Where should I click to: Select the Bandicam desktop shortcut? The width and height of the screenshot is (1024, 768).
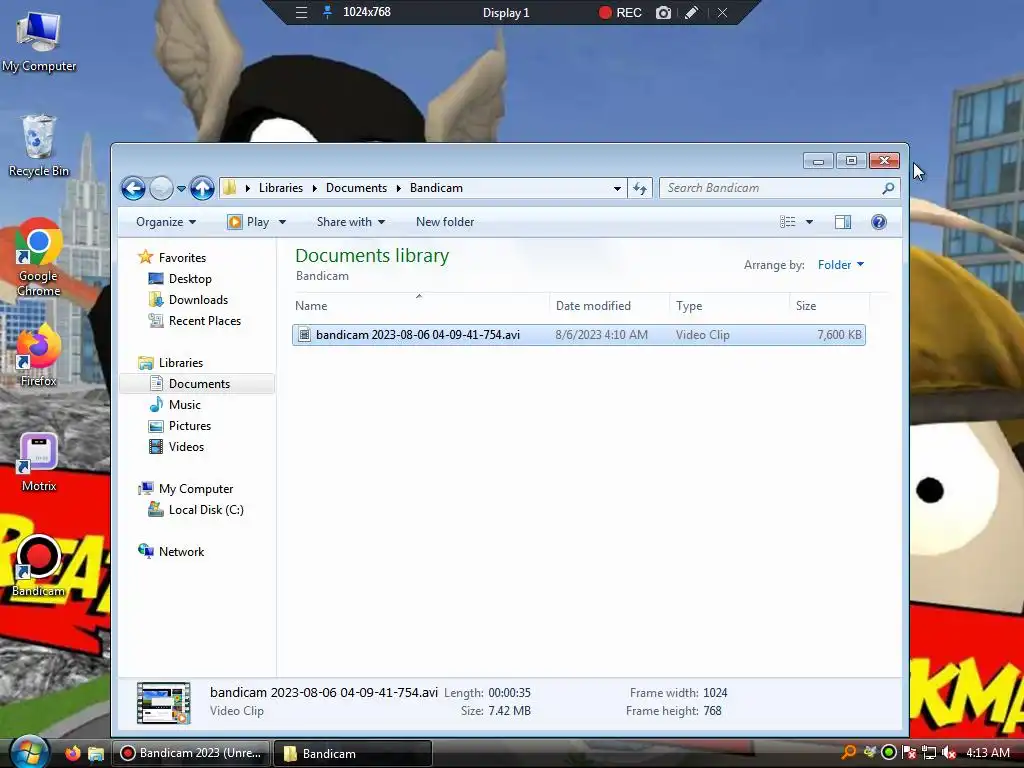[39, 566]
